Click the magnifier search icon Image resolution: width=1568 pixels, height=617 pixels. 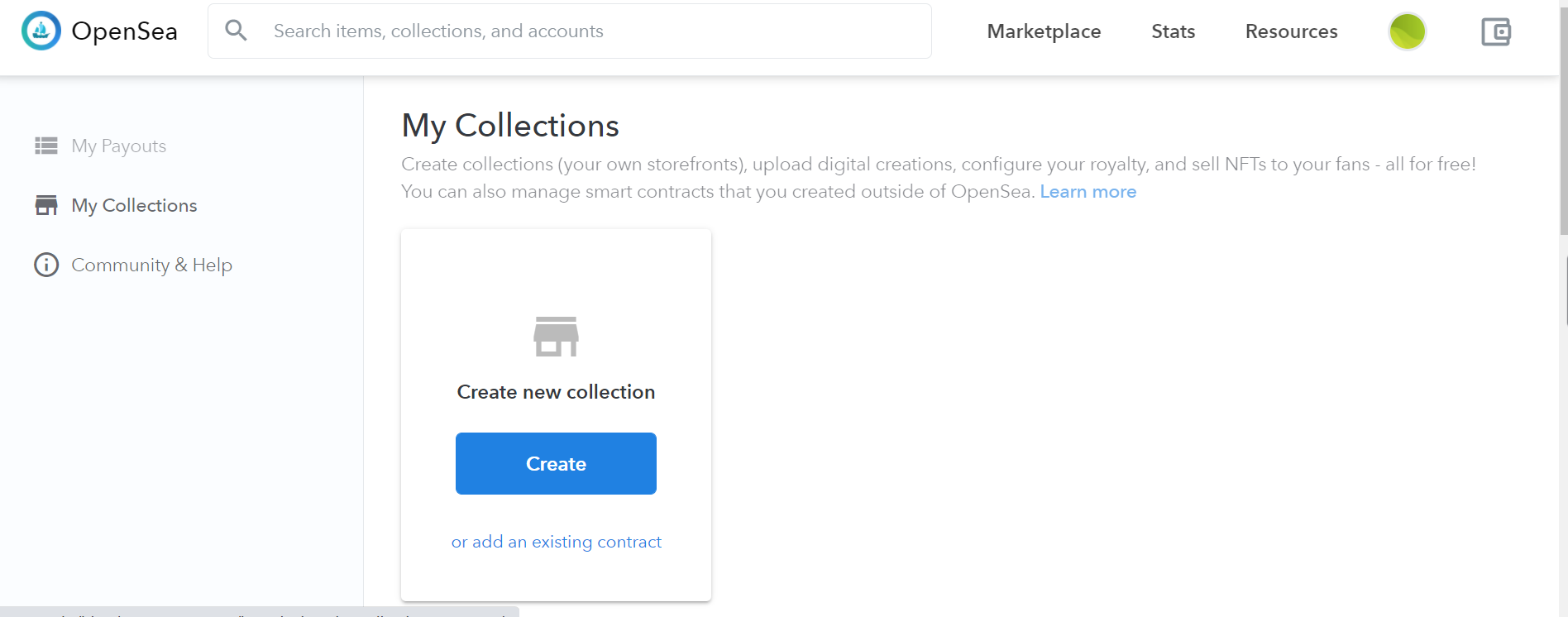236,31
